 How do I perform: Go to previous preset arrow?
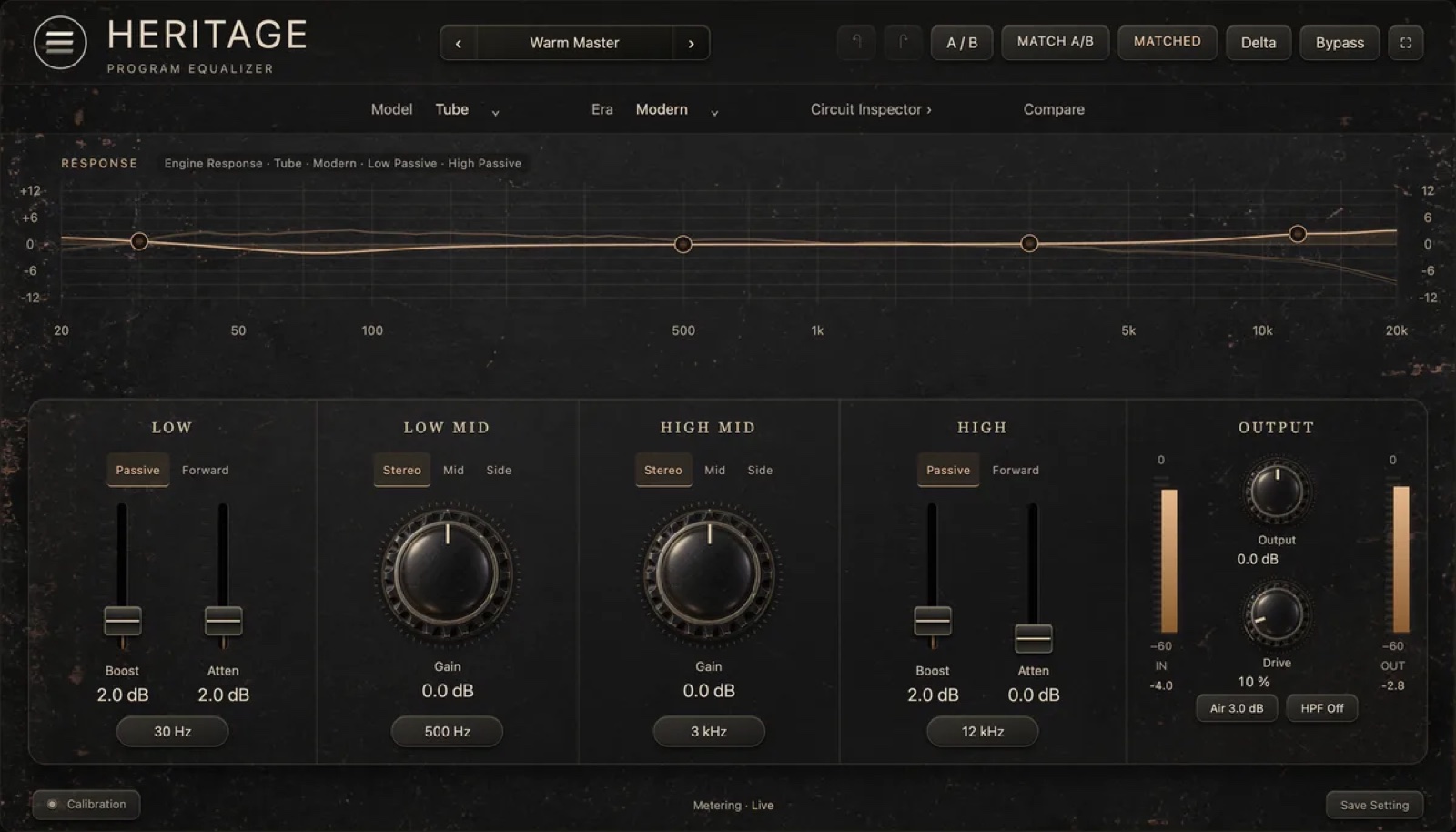[x=459, y=43]
